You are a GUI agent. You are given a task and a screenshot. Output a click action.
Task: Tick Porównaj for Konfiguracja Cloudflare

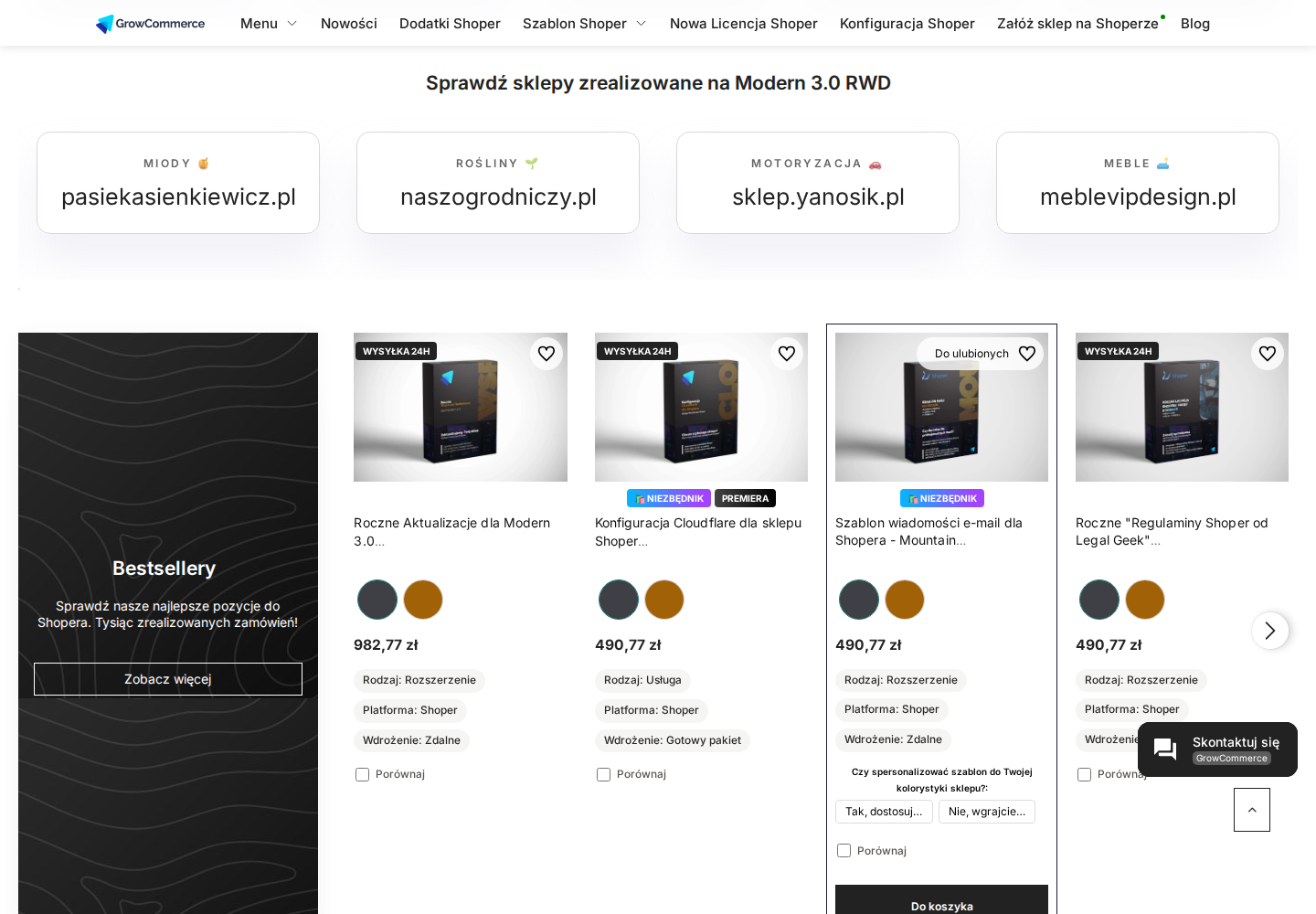click(x=603, y=774)
